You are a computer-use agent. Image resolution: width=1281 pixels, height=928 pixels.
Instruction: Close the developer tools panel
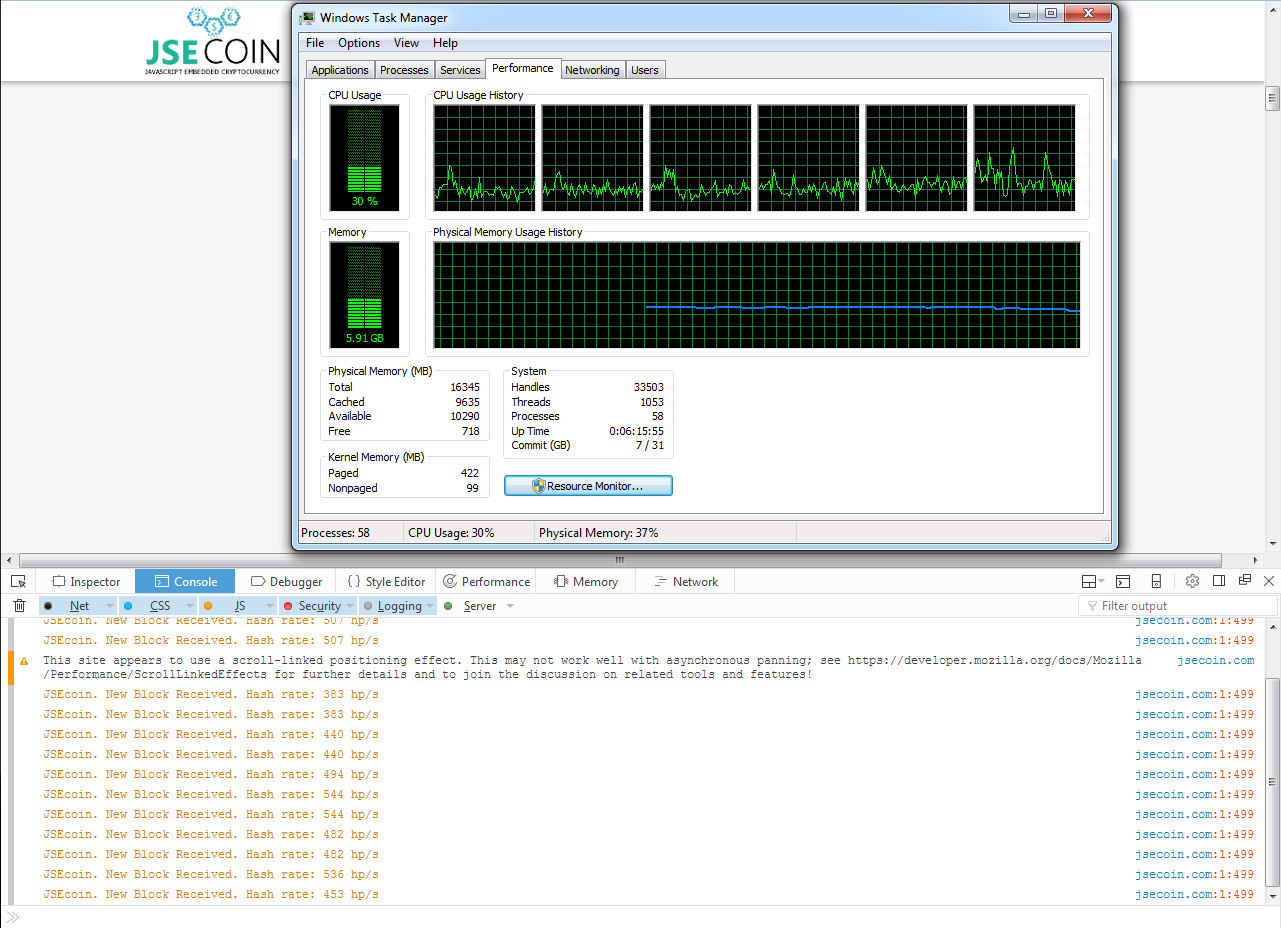coord(1269,581)
